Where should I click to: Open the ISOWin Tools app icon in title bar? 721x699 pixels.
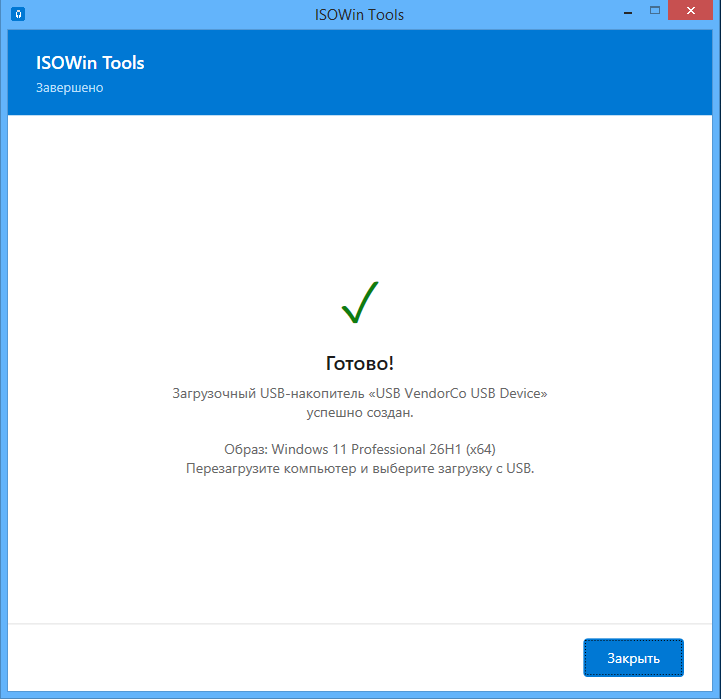tap(18, 14)
